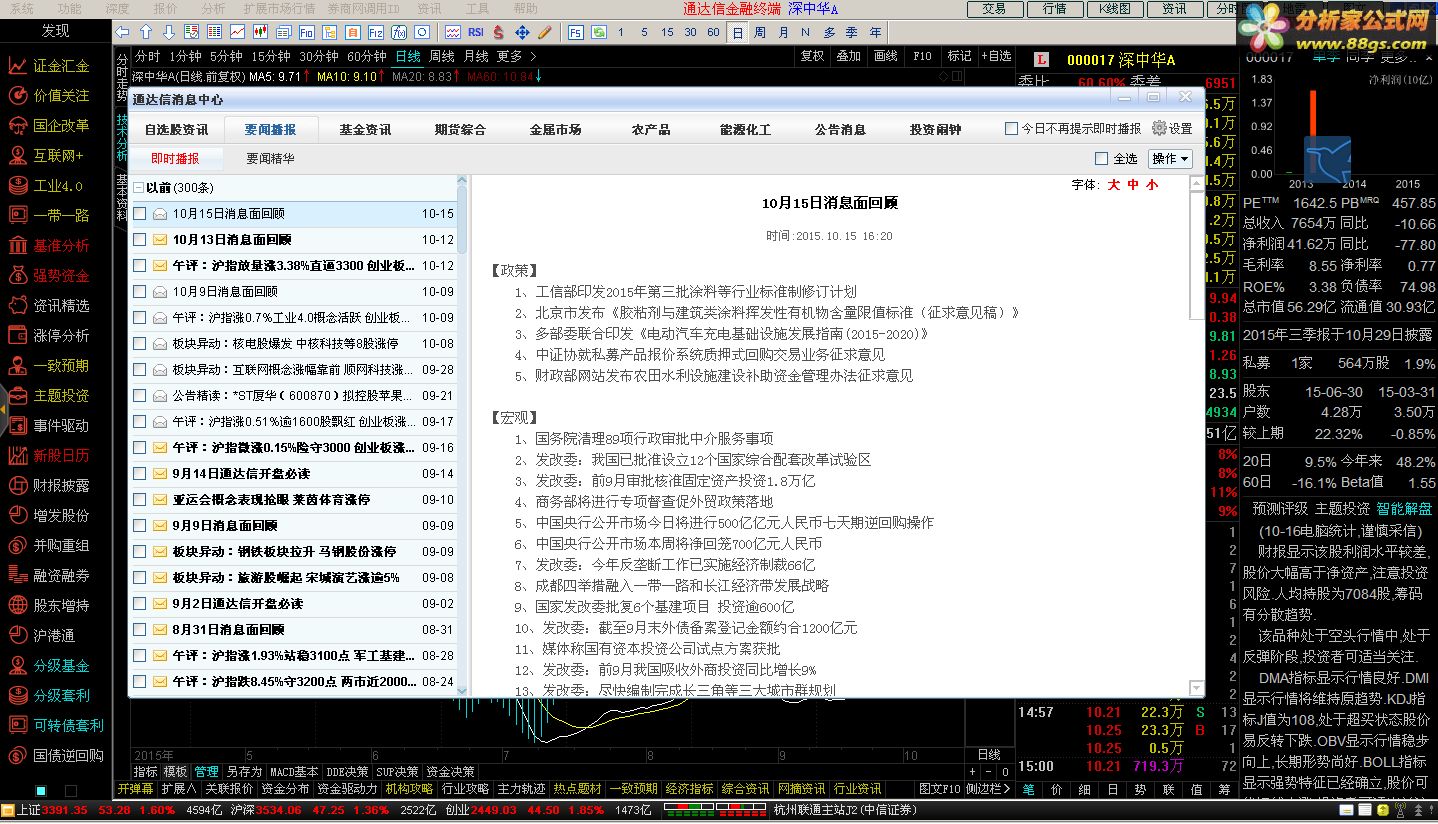Image resolution: width=1438 pixels, height=824 pixels.
Task: Click the back arrow toolbar icon
Action: (123, 32)
